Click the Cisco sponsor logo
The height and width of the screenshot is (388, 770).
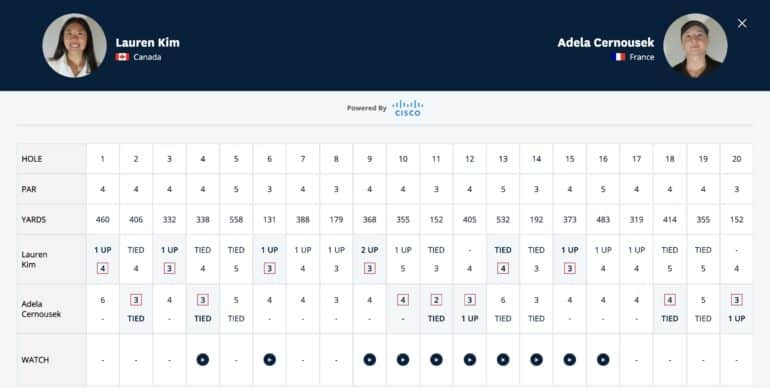(408, 108)
